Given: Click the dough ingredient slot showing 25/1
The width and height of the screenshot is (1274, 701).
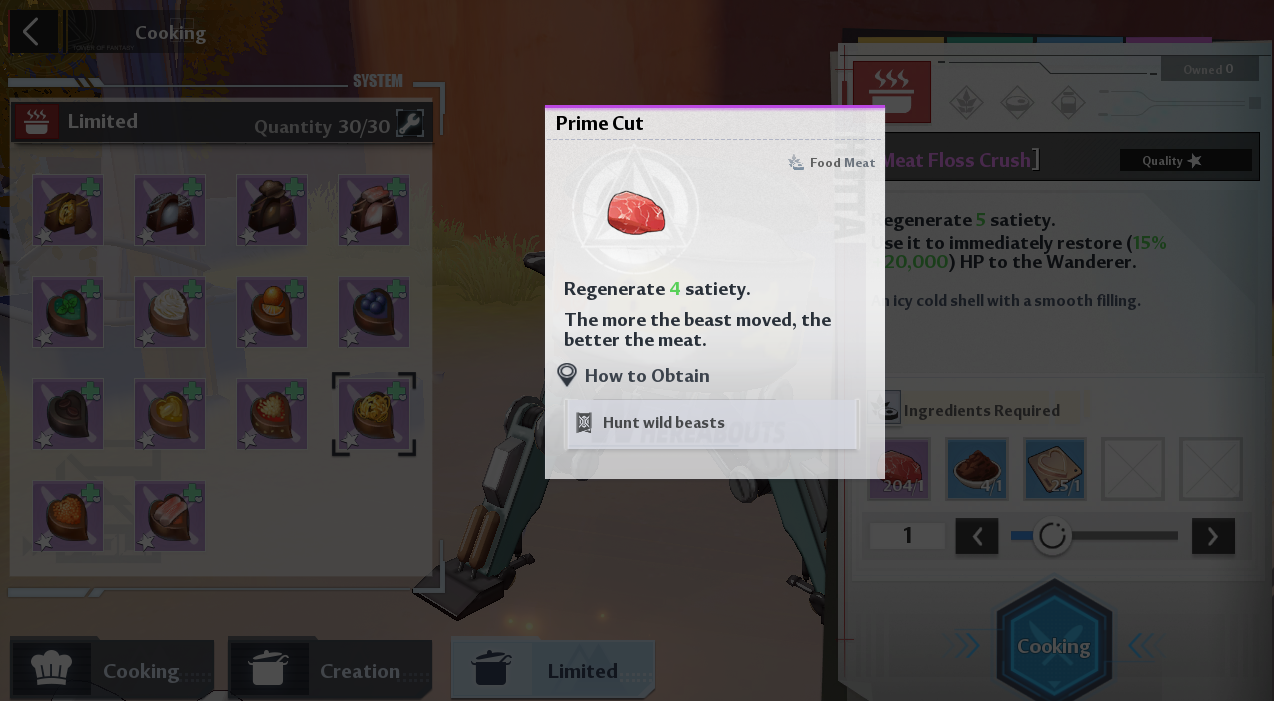Looking at the screenshot, I should click(1055, 468).
